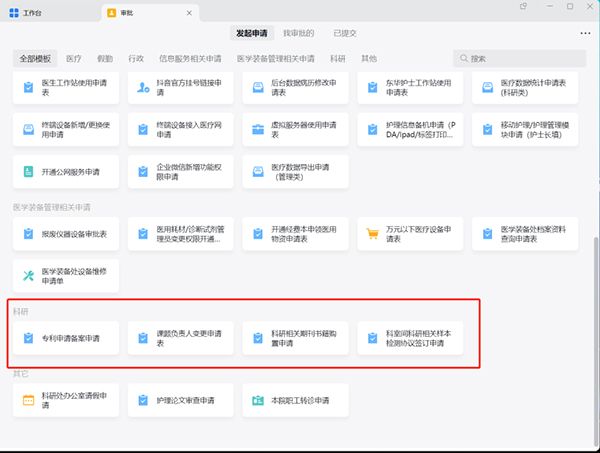Open the 东华护士工作站使用申请表 icon
Screen dimensions: 600x453
click(x=373, y=88)
